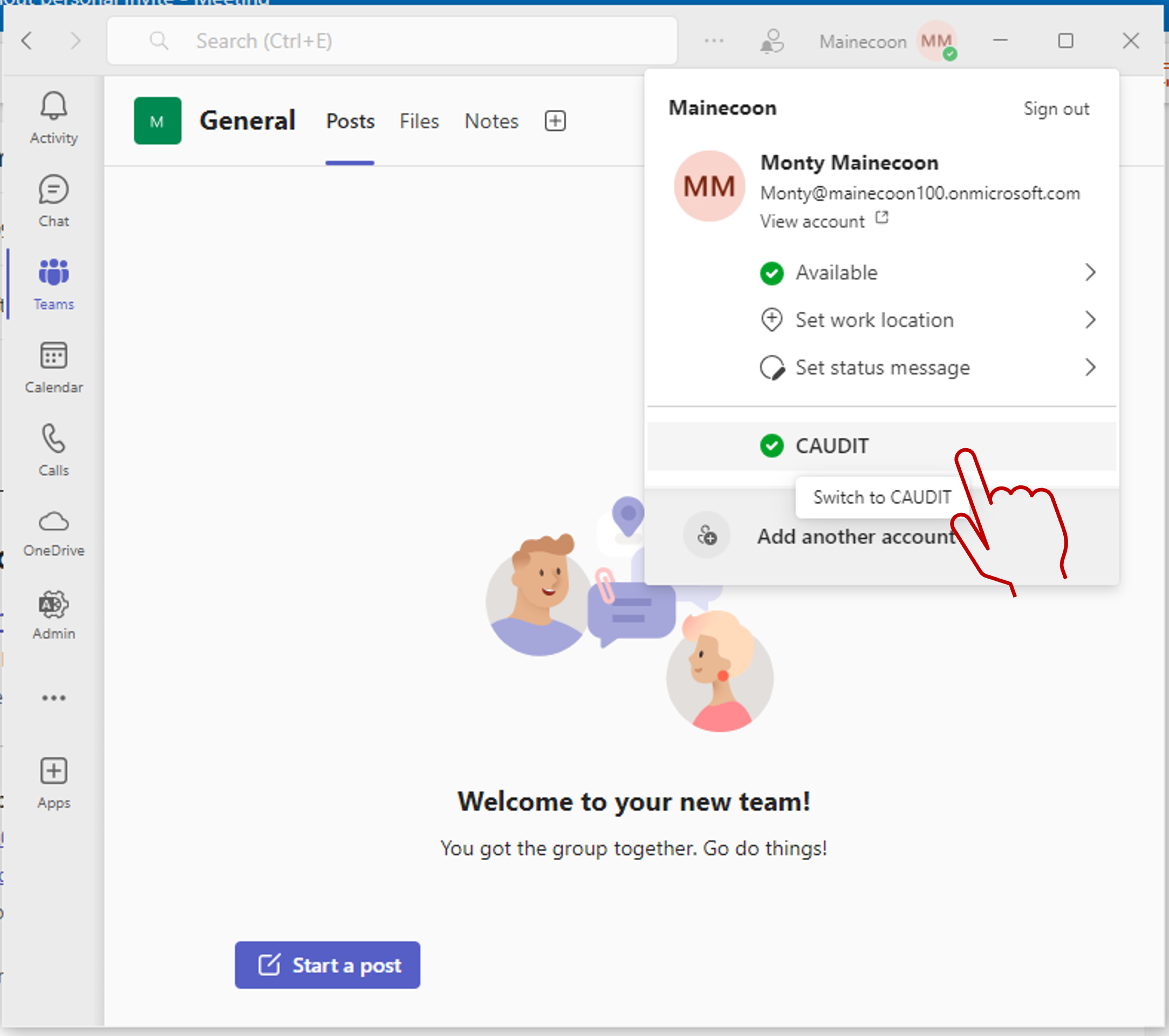Open the Apps store icon
Screen dimensions: 1169x1036
pos(54,783)
